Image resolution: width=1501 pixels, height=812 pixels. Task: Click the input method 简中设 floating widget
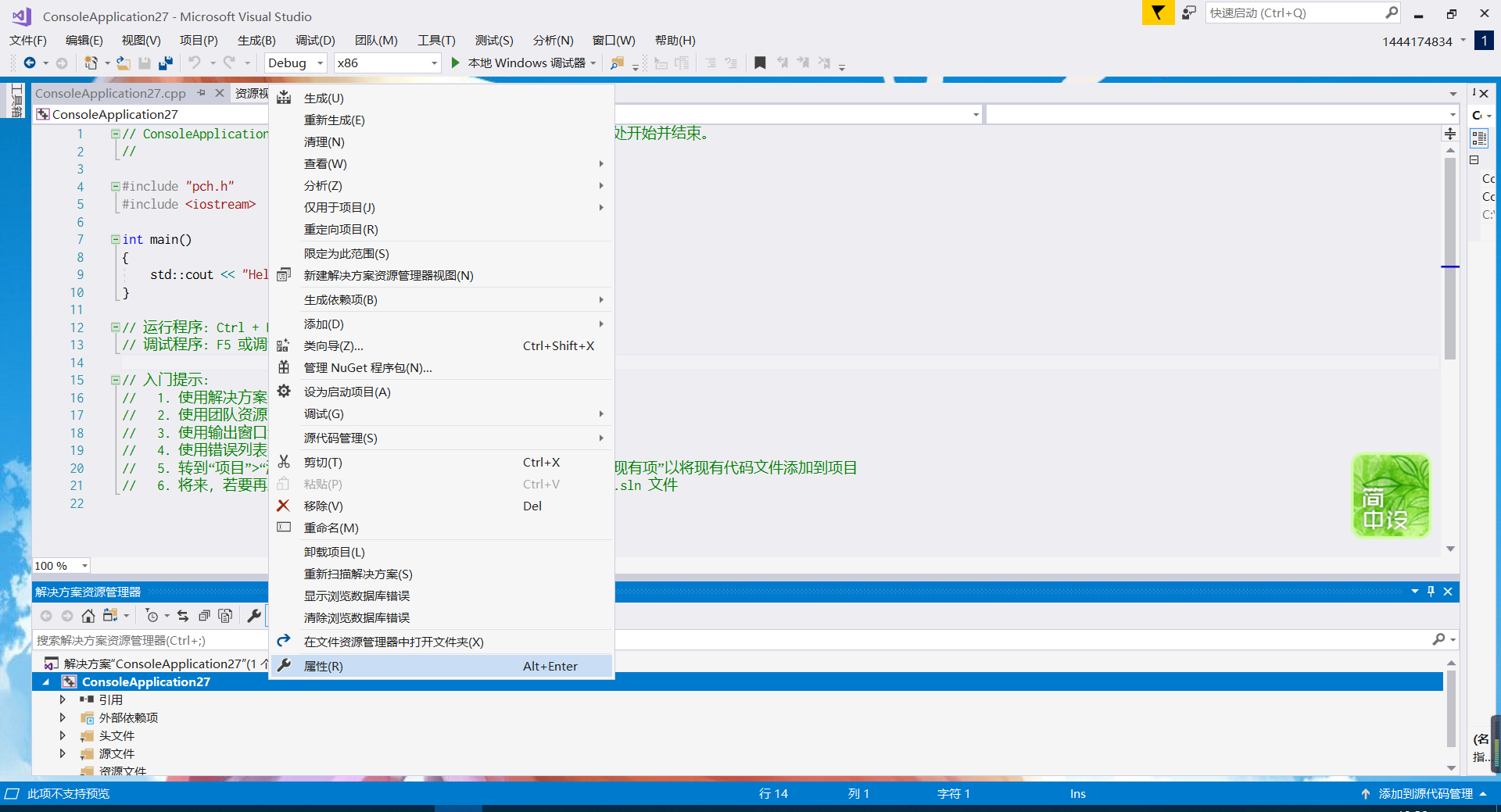click(x=1392, y=495)
